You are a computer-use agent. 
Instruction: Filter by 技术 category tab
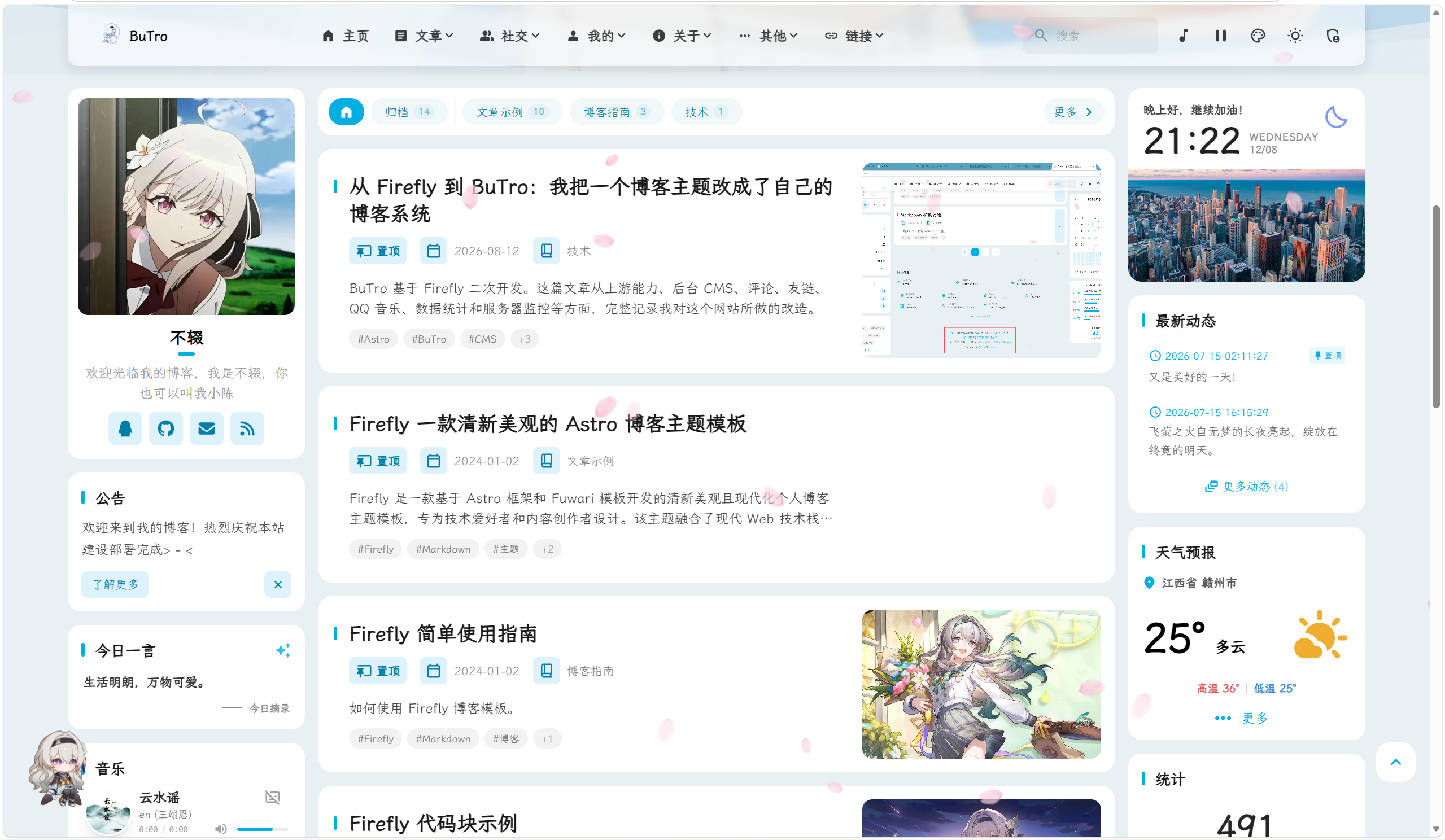tap(706, 112)
